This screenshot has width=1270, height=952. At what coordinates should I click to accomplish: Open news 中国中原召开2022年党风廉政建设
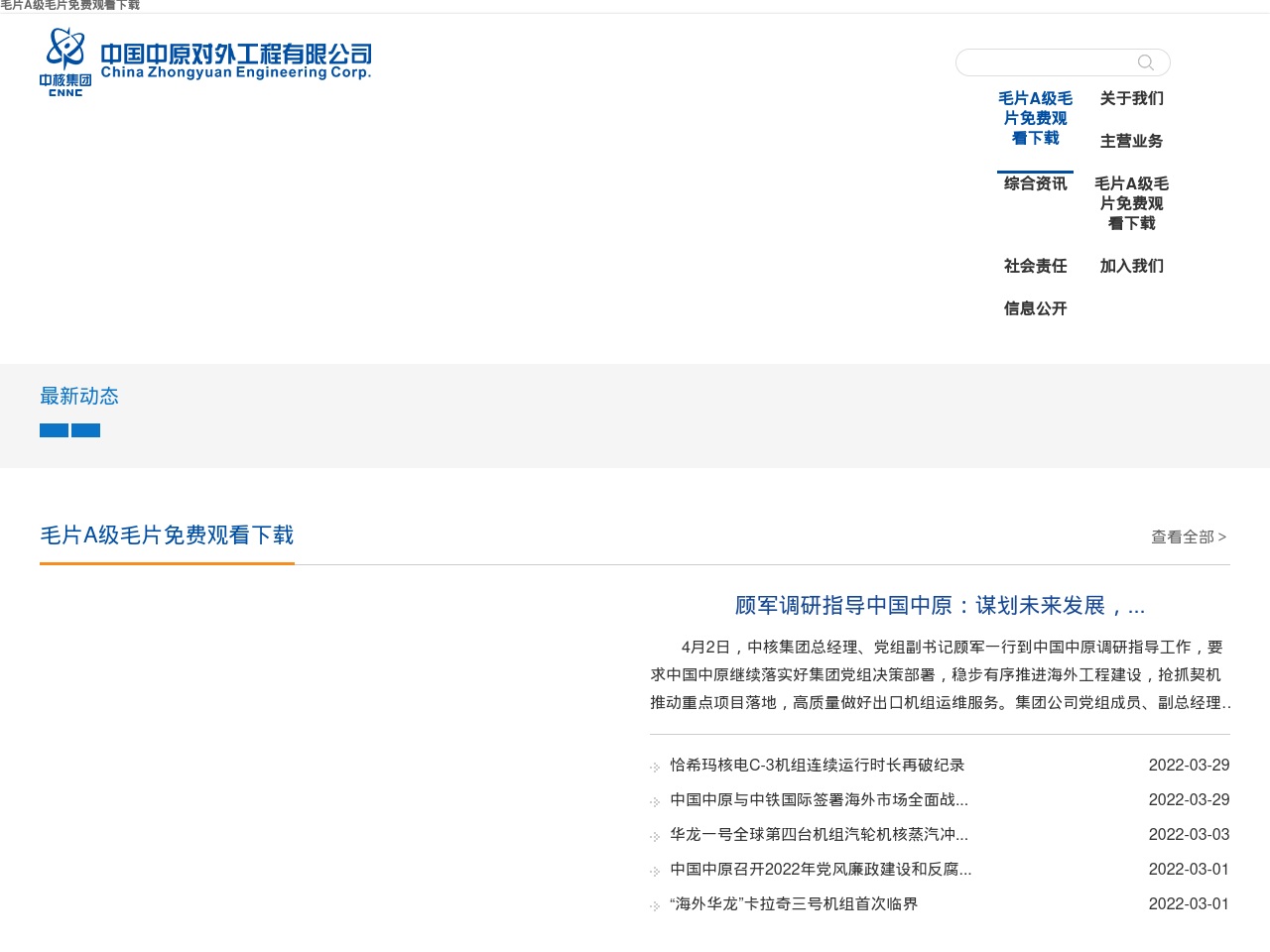(821, 869)
